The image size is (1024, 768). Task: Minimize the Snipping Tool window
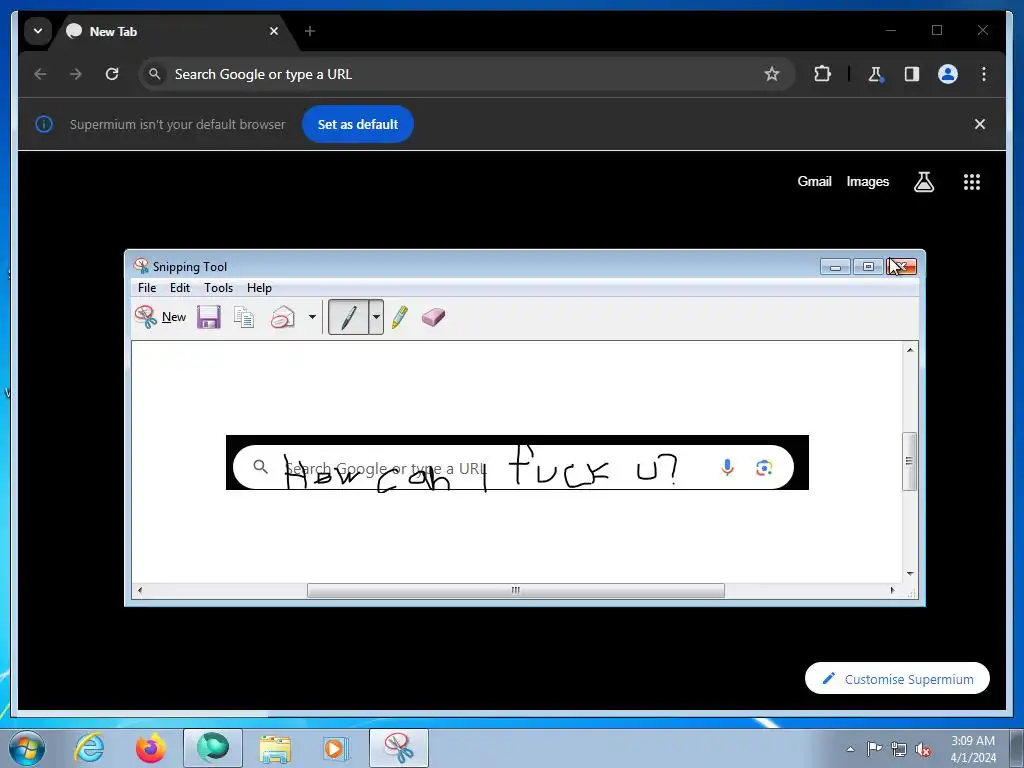(x=835, y=266)
